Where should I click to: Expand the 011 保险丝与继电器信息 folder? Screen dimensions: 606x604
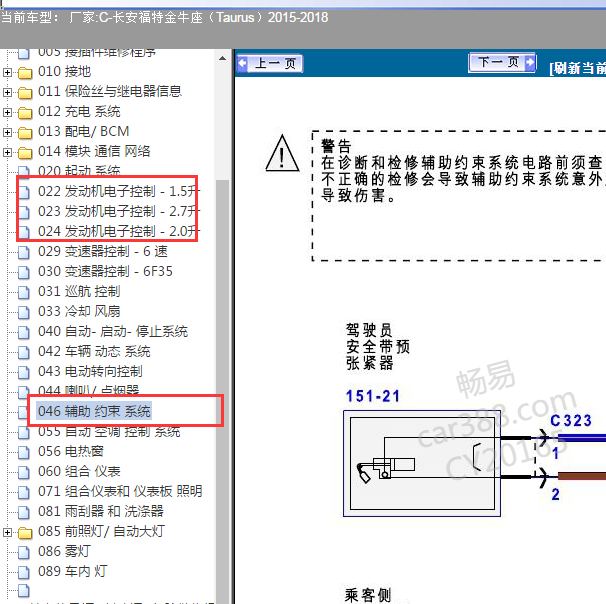(x=7, y=92)
